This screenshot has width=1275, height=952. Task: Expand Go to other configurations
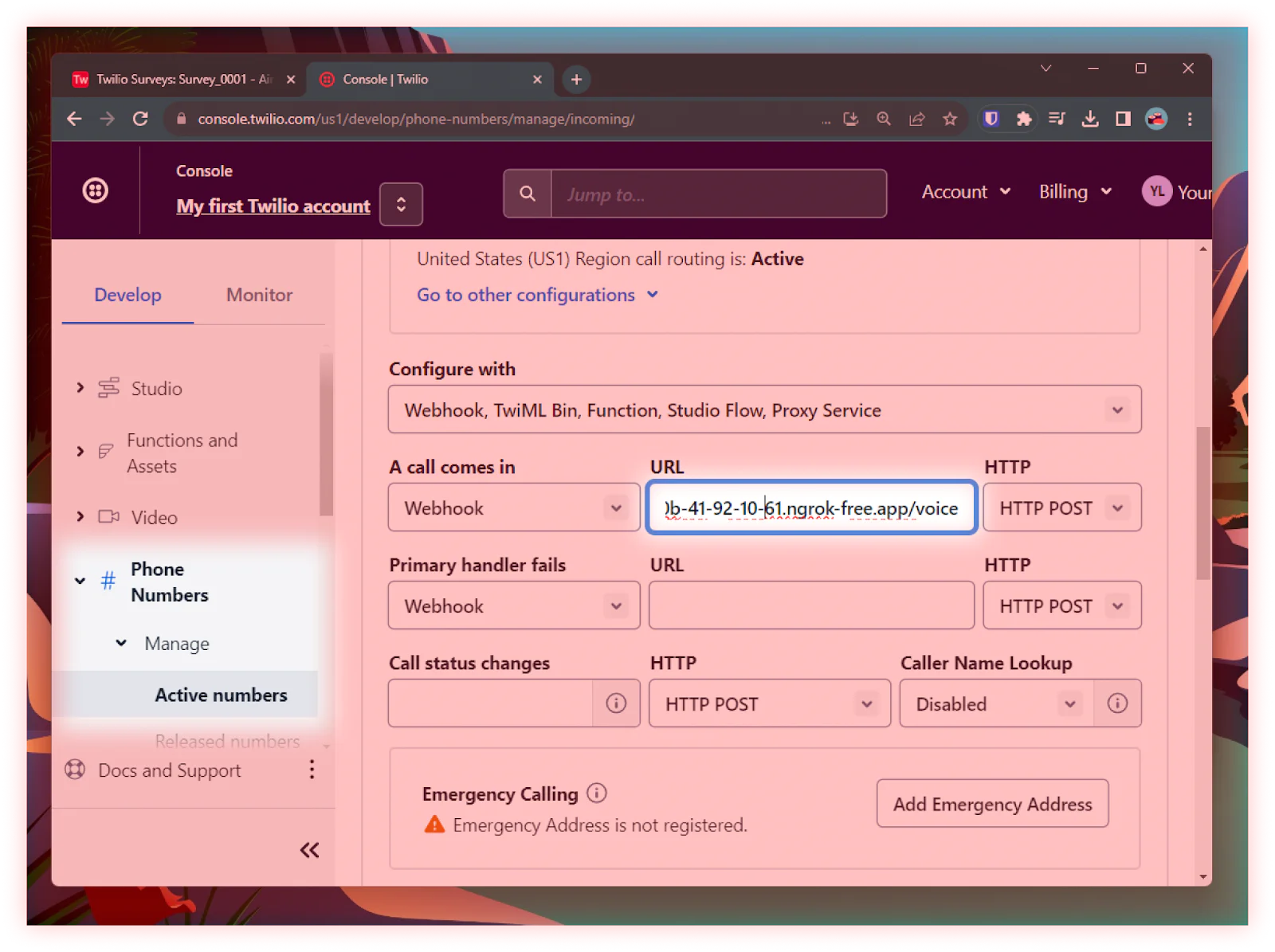(x=538, y=295)
